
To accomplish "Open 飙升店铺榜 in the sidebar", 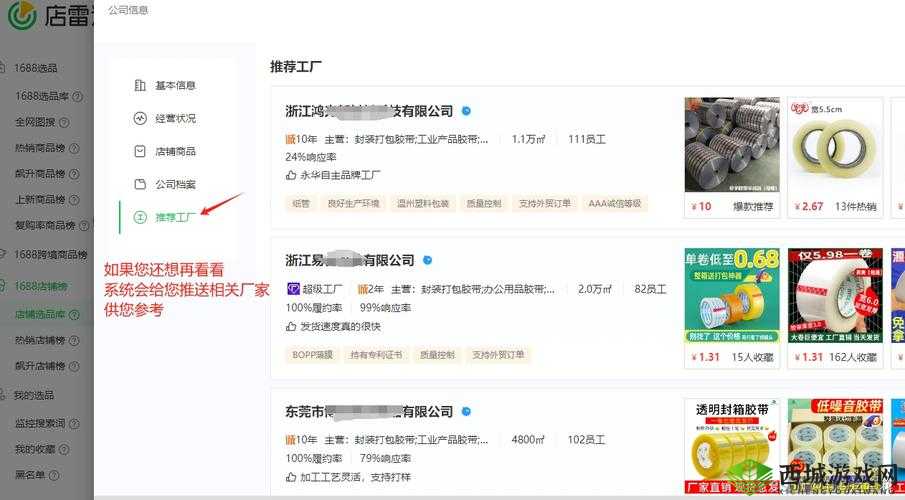I will click(40, 366).
